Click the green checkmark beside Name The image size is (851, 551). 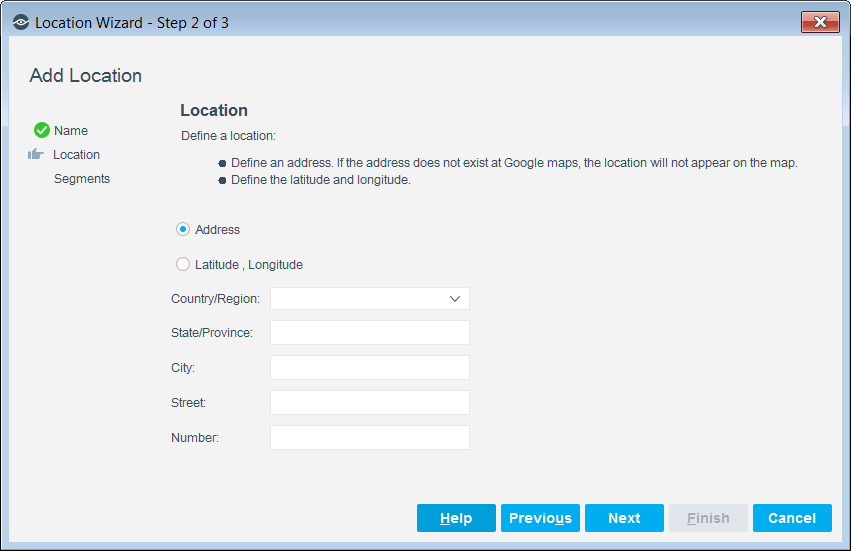coord(42,130)
